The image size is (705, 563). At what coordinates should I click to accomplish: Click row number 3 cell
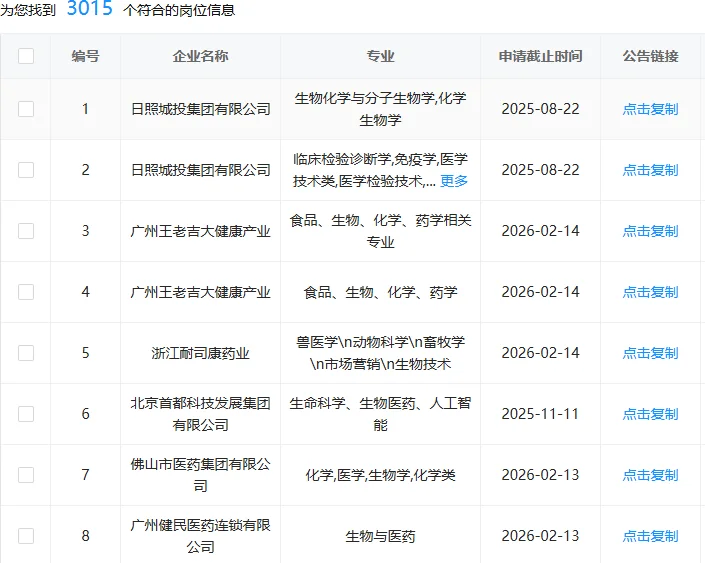(85, 231)
